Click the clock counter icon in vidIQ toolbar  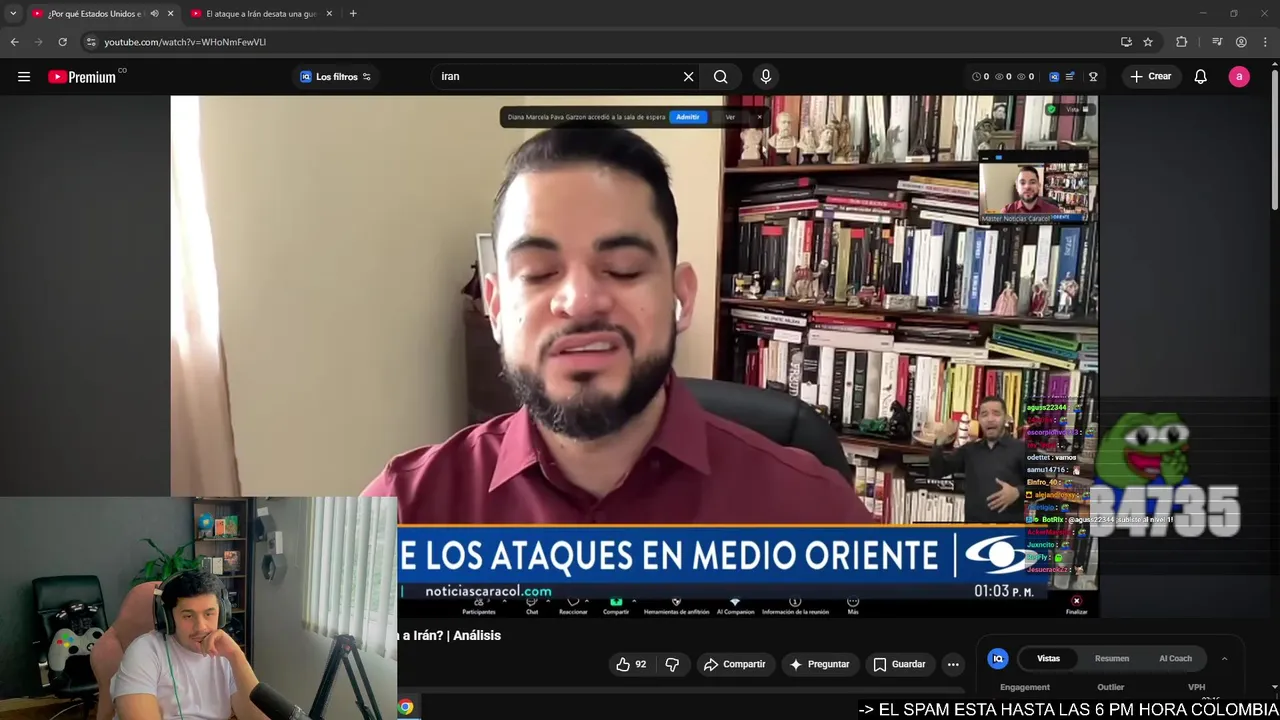point(977,77)
